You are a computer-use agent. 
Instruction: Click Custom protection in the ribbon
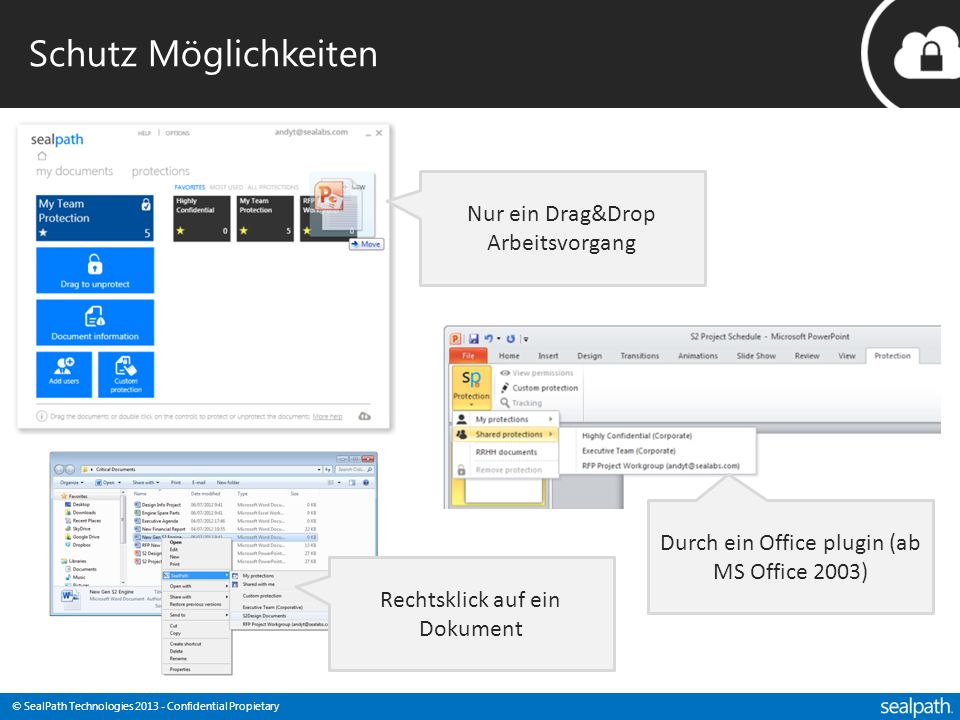[x=539, y=388]
